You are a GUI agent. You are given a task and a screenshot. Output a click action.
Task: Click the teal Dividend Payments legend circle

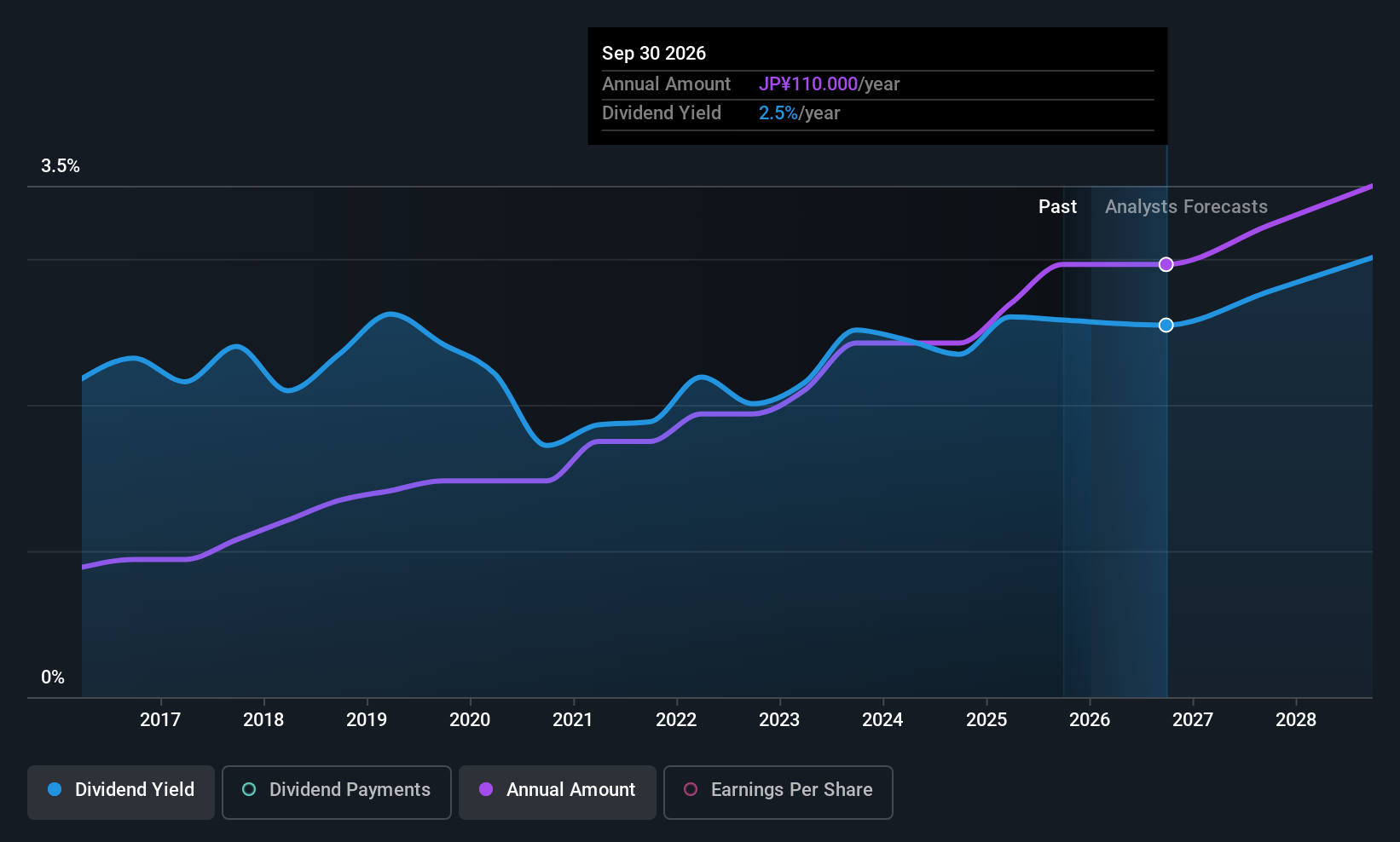[x=249, y=789]
